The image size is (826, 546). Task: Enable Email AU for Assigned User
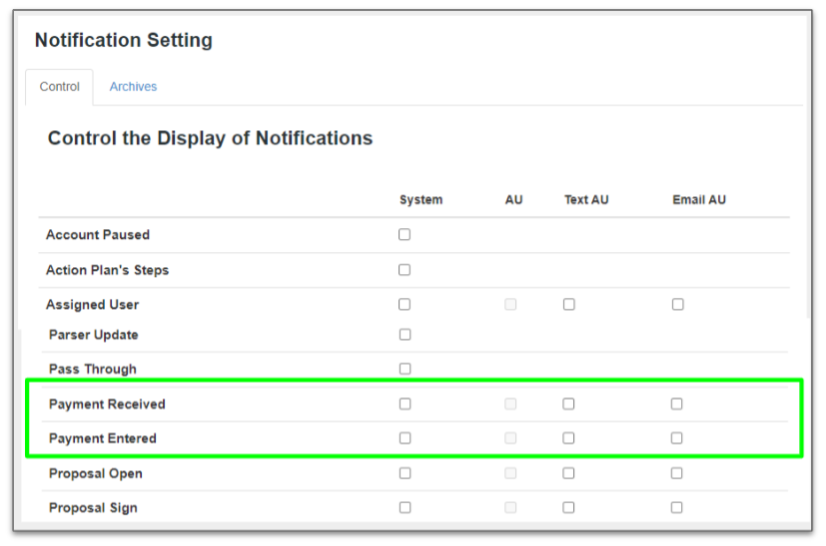click(677, 305)
